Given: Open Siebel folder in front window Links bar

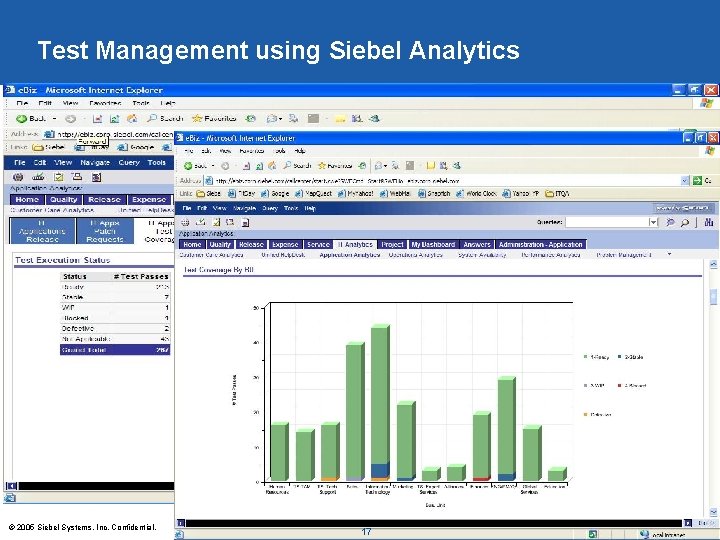Looking at the screenshot, I should click(x=208, y=194).
